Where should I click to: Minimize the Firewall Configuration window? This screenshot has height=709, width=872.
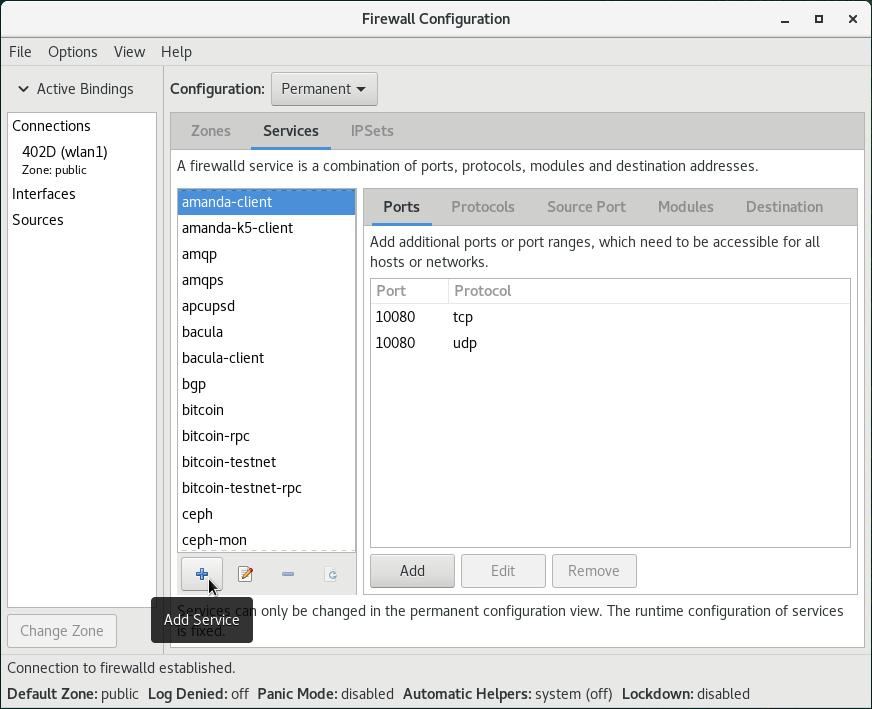click(x=785, y=19)
